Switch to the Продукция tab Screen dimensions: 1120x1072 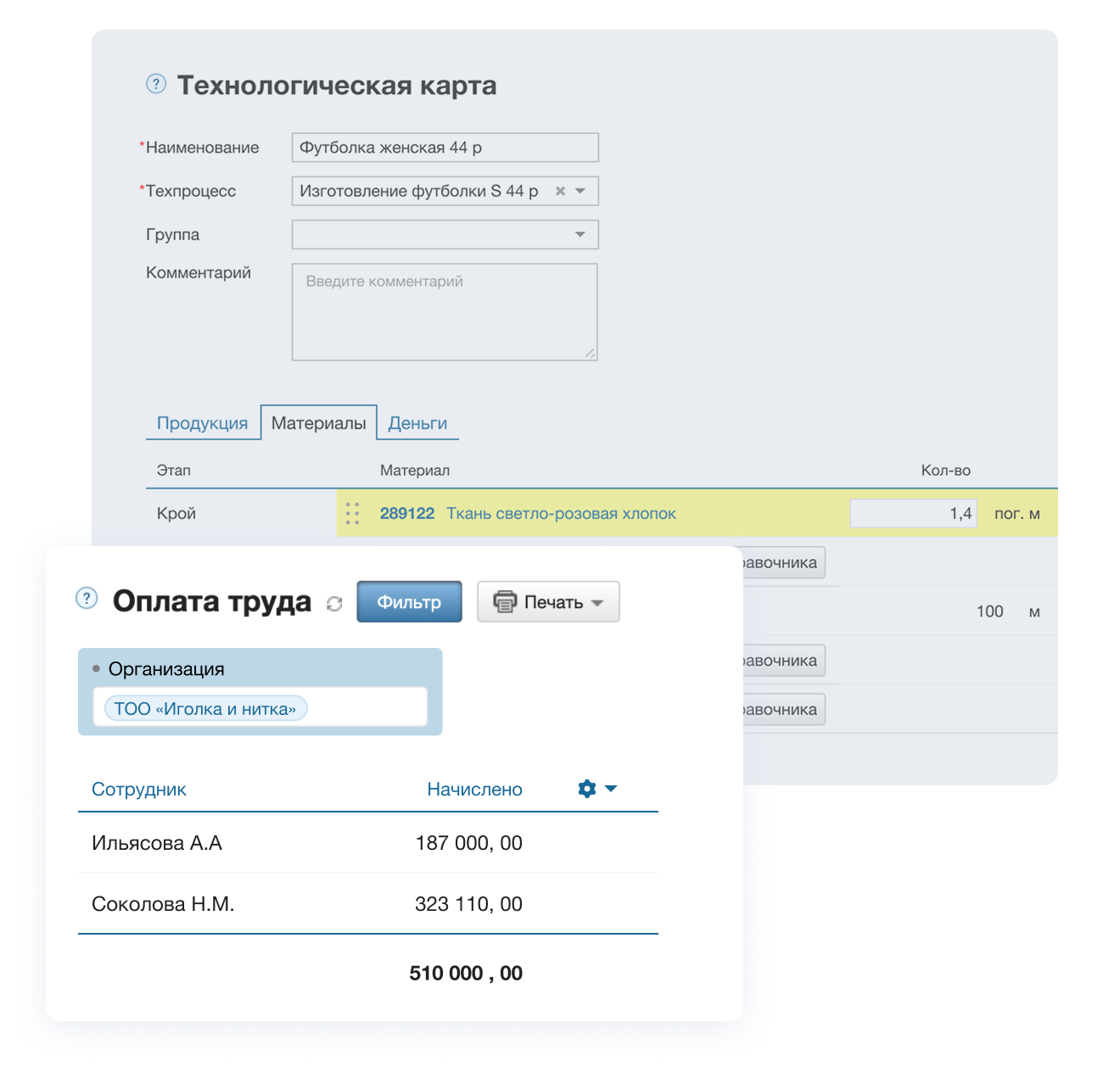pyautogui.click(x=203, y=423)
